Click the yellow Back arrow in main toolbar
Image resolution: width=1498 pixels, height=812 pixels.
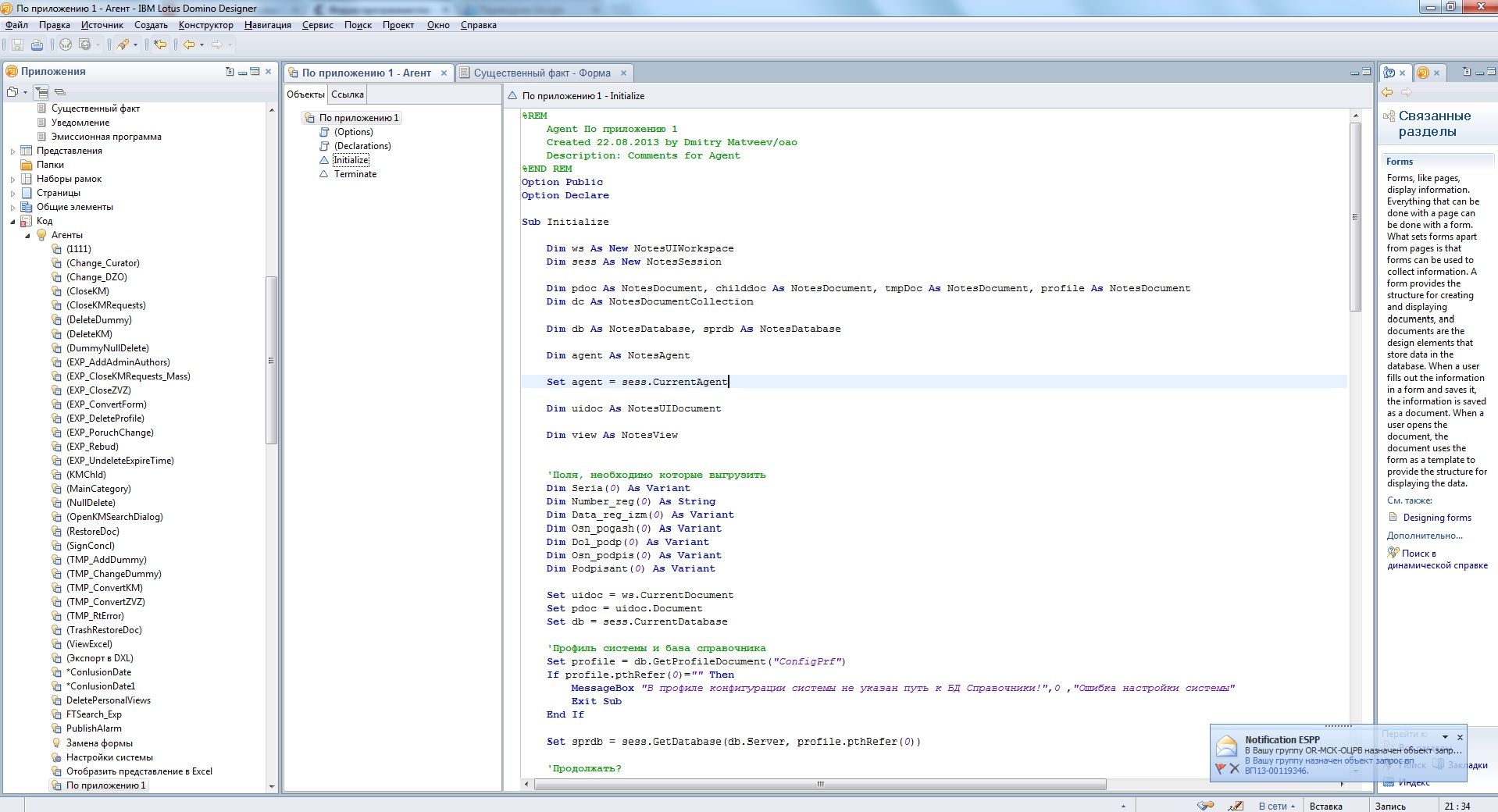pos(189,45)
